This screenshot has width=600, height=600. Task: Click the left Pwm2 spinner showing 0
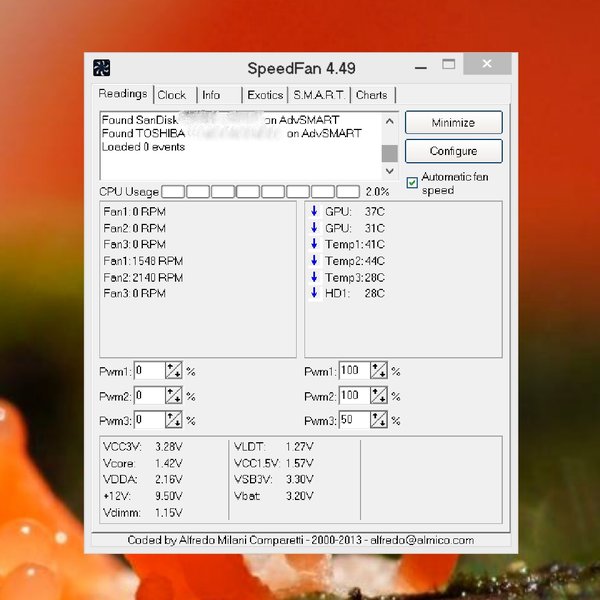pos(174,396)
